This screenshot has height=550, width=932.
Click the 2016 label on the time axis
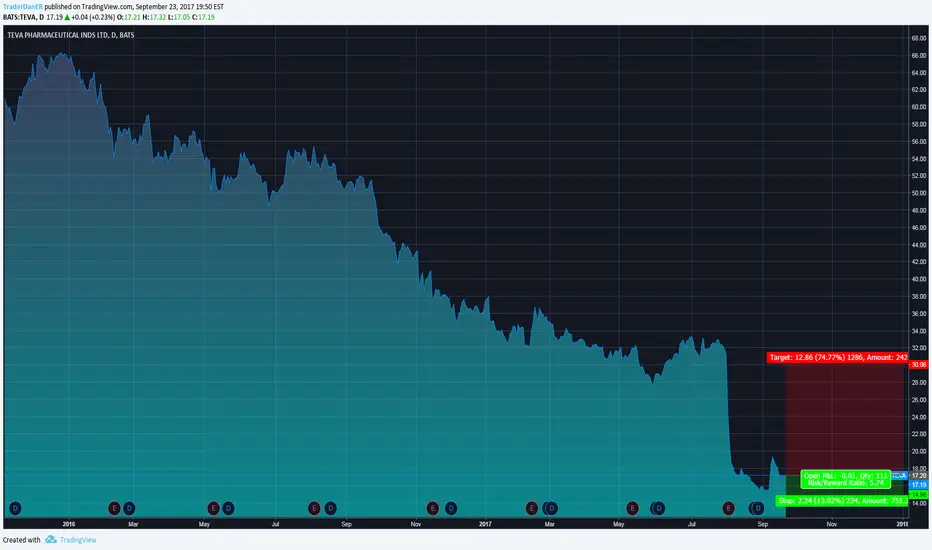(x=69, y=524)
